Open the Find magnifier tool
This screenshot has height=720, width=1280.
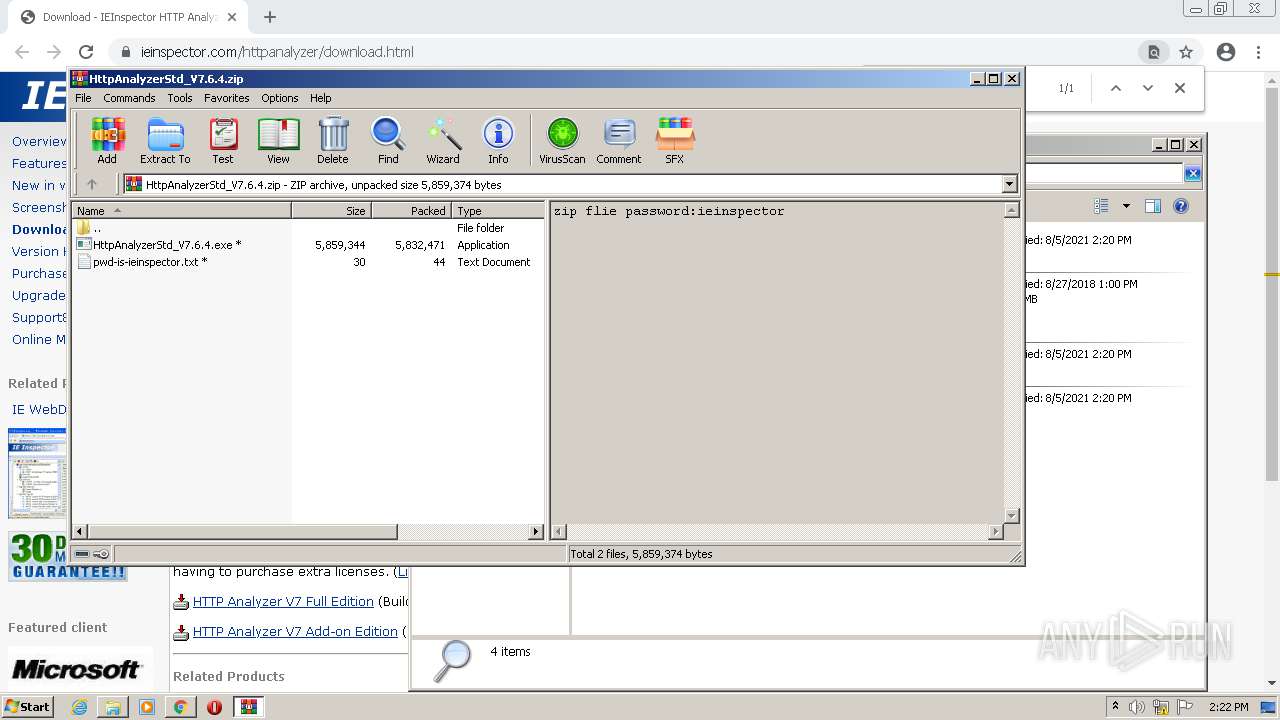388,141
